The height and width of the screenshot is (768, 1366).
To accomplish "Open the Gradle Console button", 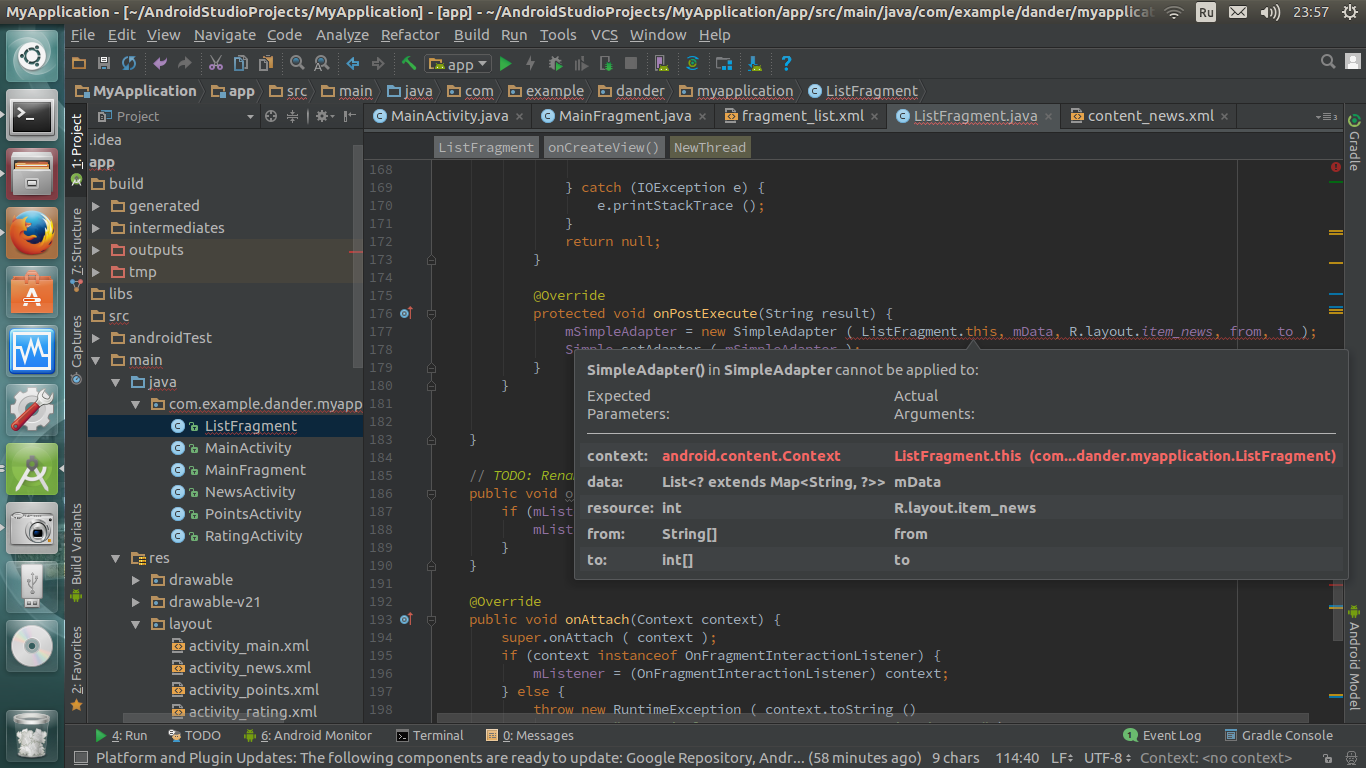I will (1278, 735).
